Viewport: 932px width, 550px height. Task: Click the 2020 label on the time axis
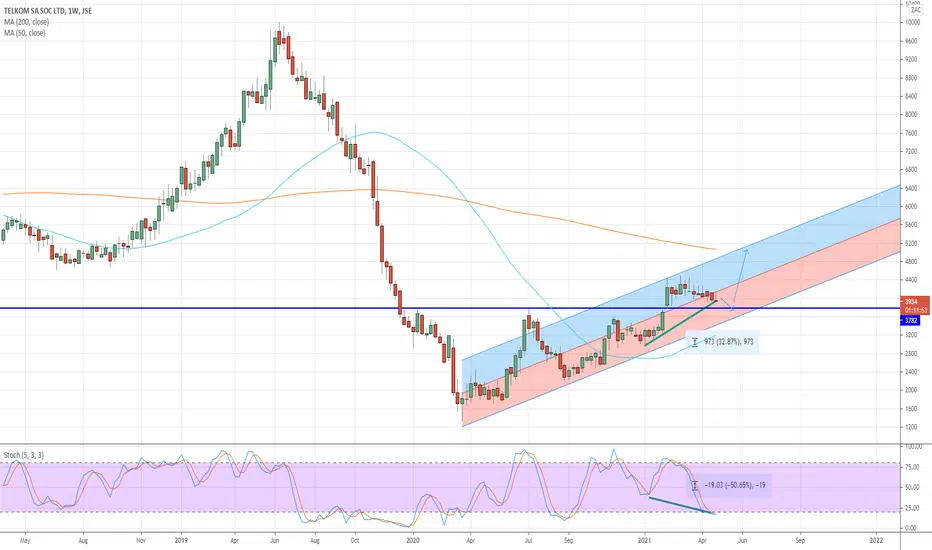[x=413, y=541]
